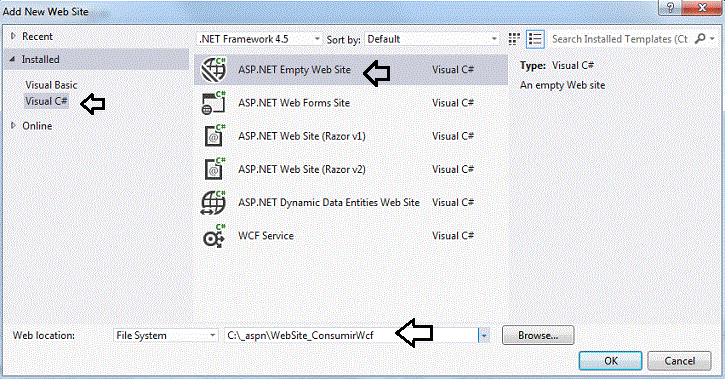Select Visual C# in the tree
725x379 pixels.
point(46,101)
